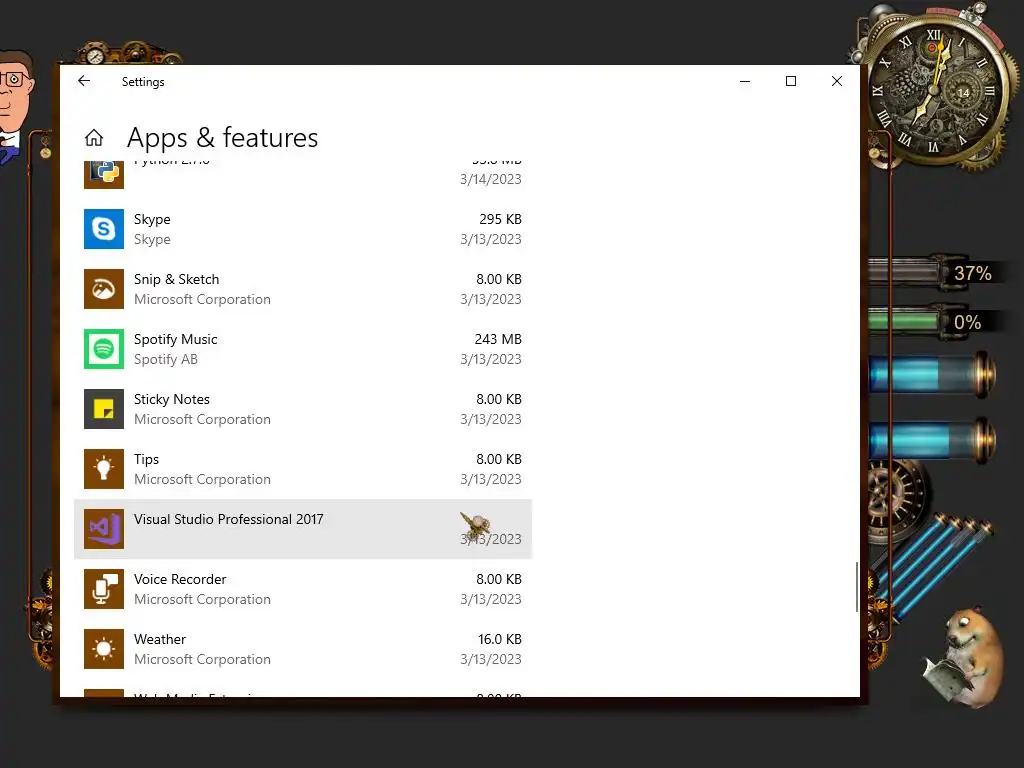Click the 3/14/2023 install date of Python
This screenshot has width=1024, height=768.
tap(490, 179)
